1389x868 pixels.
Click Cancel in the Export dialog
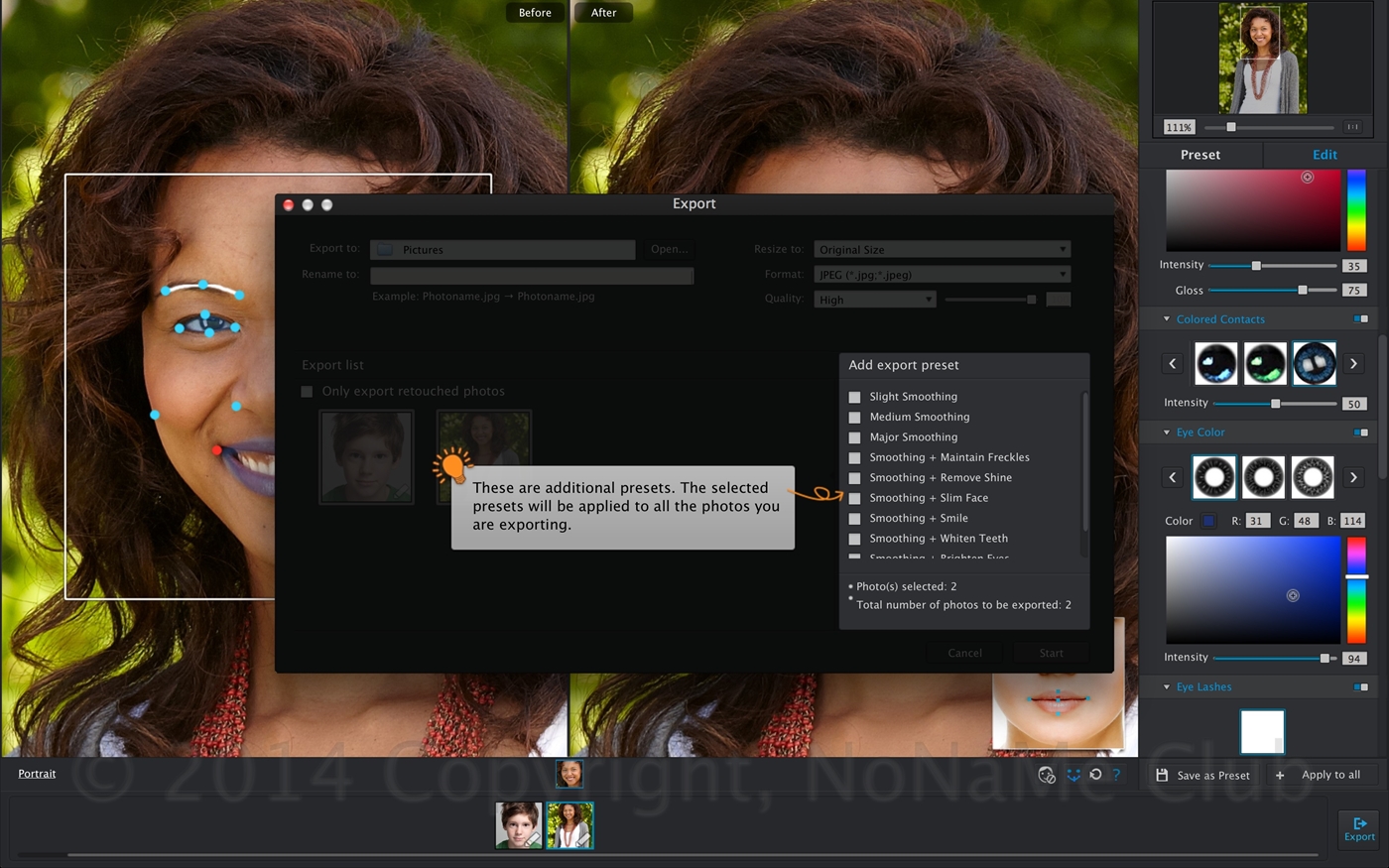[964, 653]
